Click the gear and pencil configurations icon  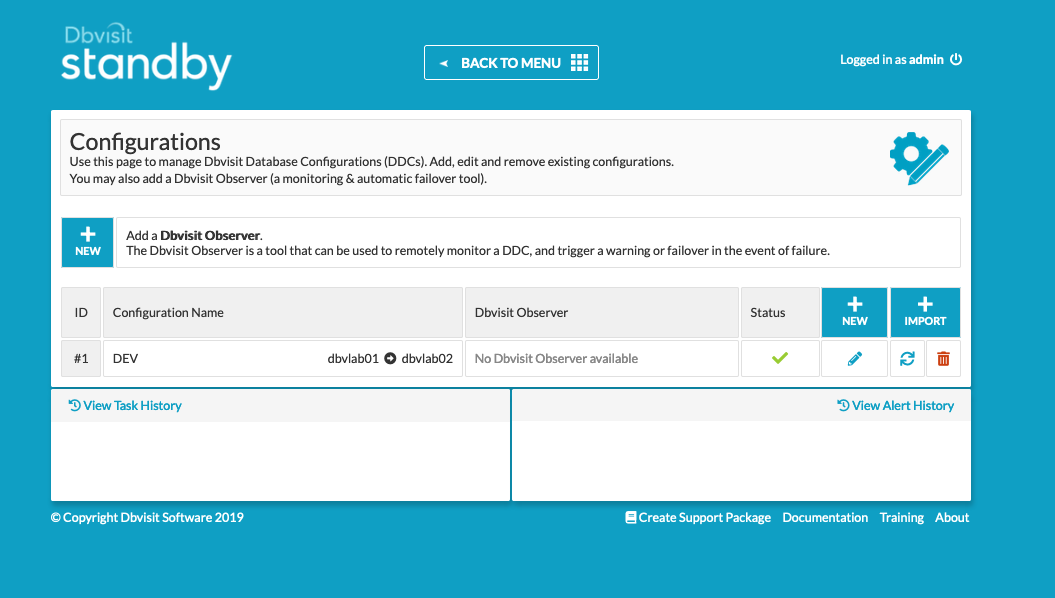pos(918,158)
